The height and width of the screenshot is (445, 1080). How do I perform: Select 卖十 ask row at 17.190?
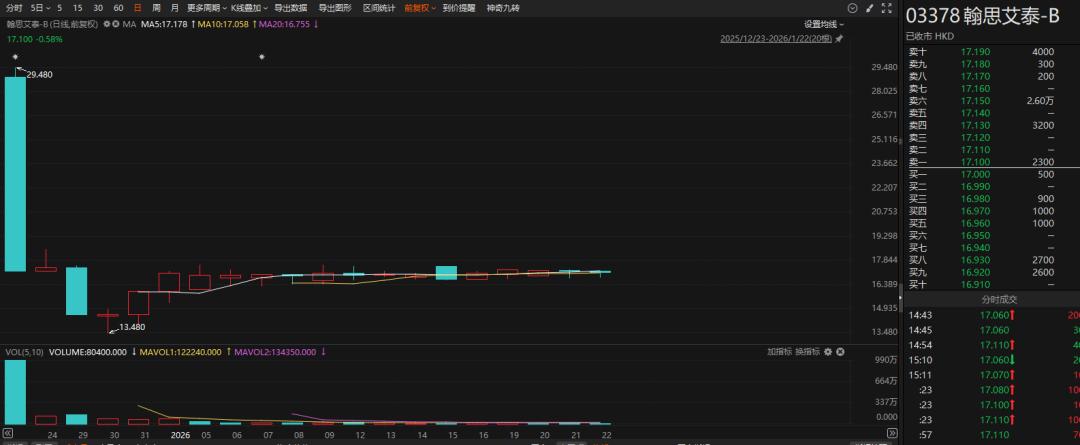(x=991, y=52)
